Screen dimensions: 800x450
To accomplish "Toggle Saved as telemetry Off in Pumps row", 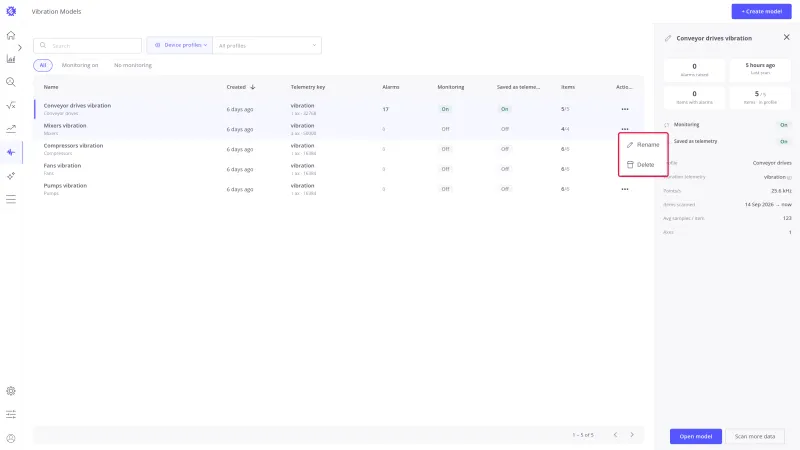I will point(505,189).
